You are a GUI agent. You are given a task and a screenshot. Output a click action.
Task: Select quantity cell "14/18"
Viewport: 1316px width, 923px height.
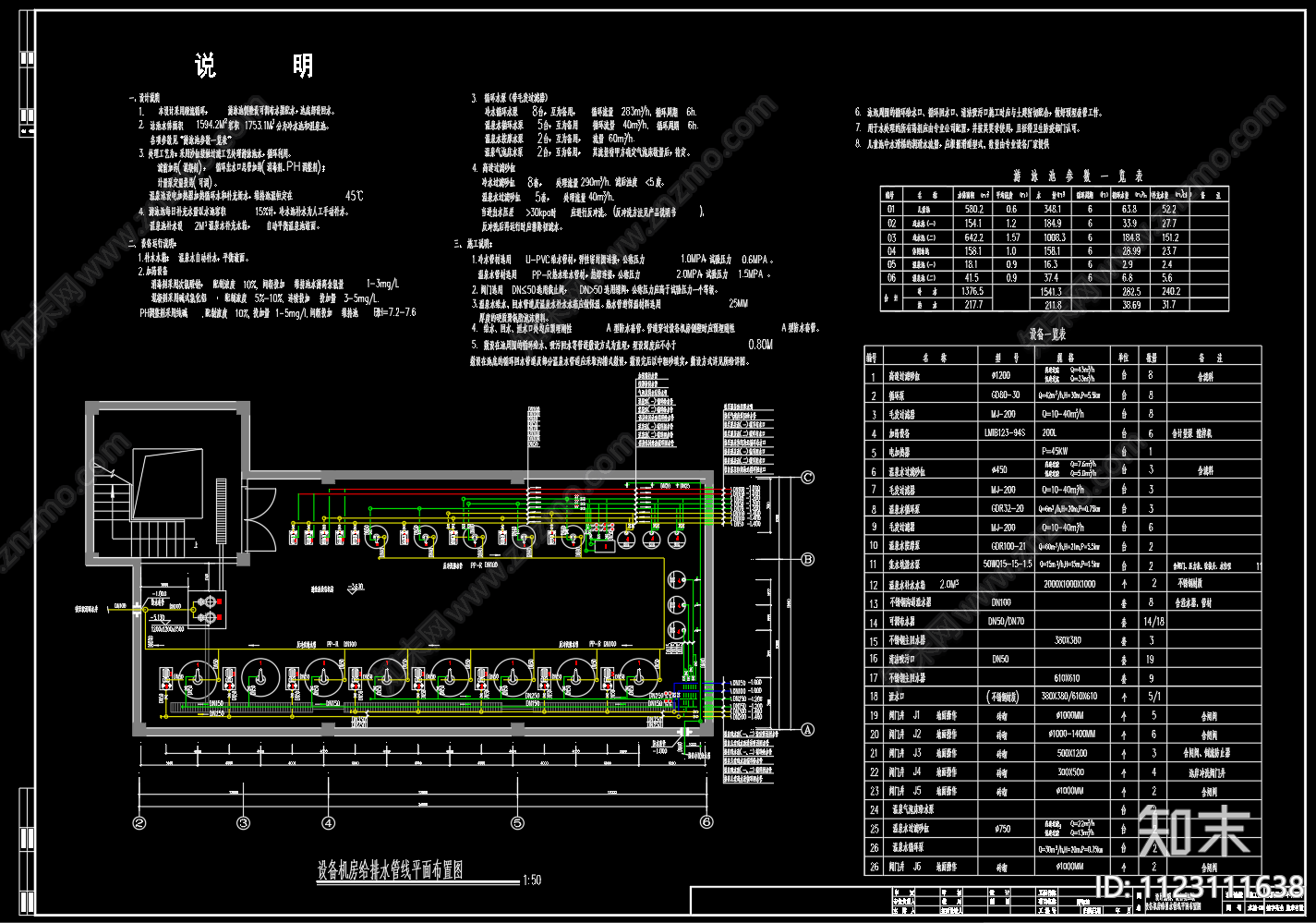coord(1153,622)
